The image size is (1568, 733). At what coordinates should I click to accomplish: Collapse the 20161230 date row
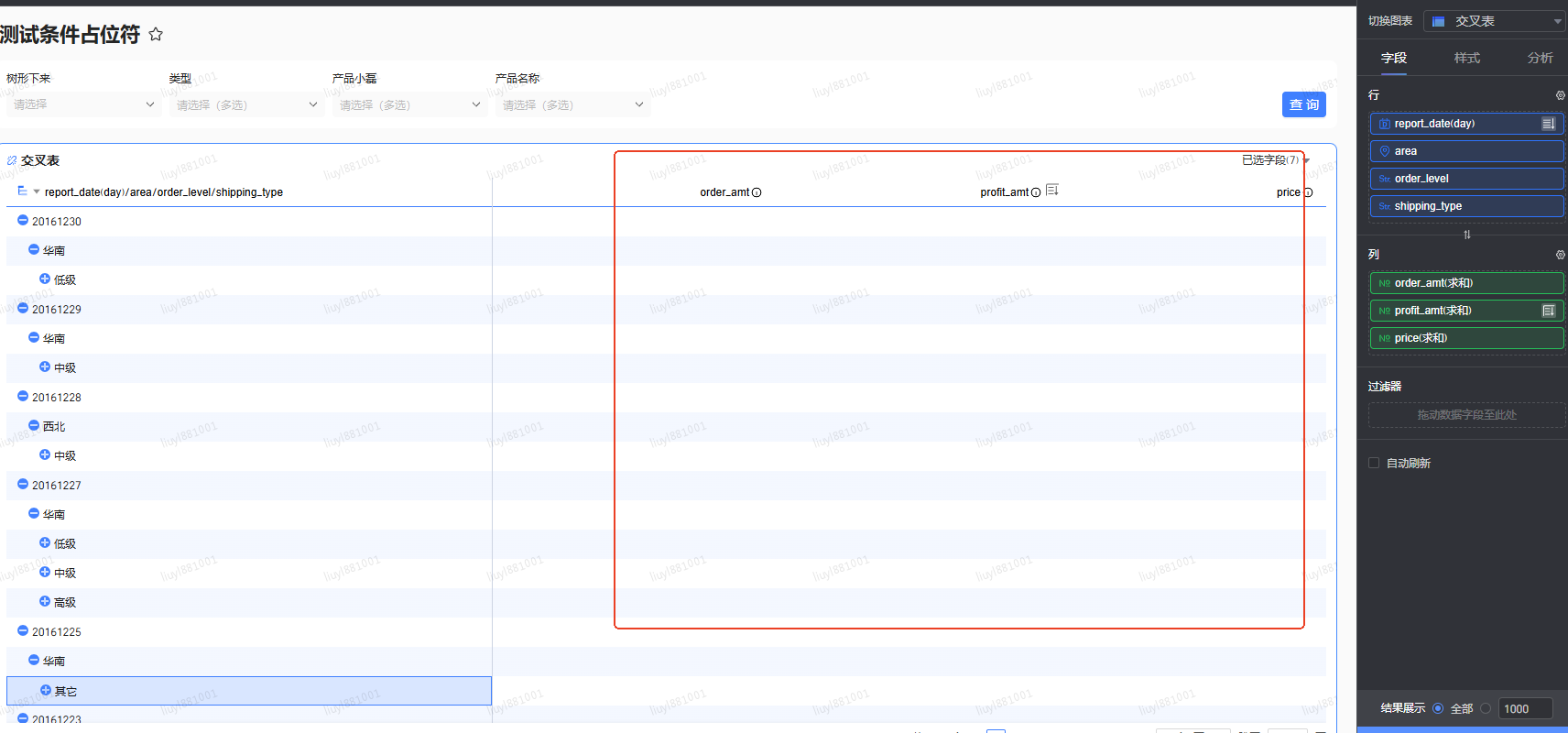pyautogui.click(x=23, y=221)
